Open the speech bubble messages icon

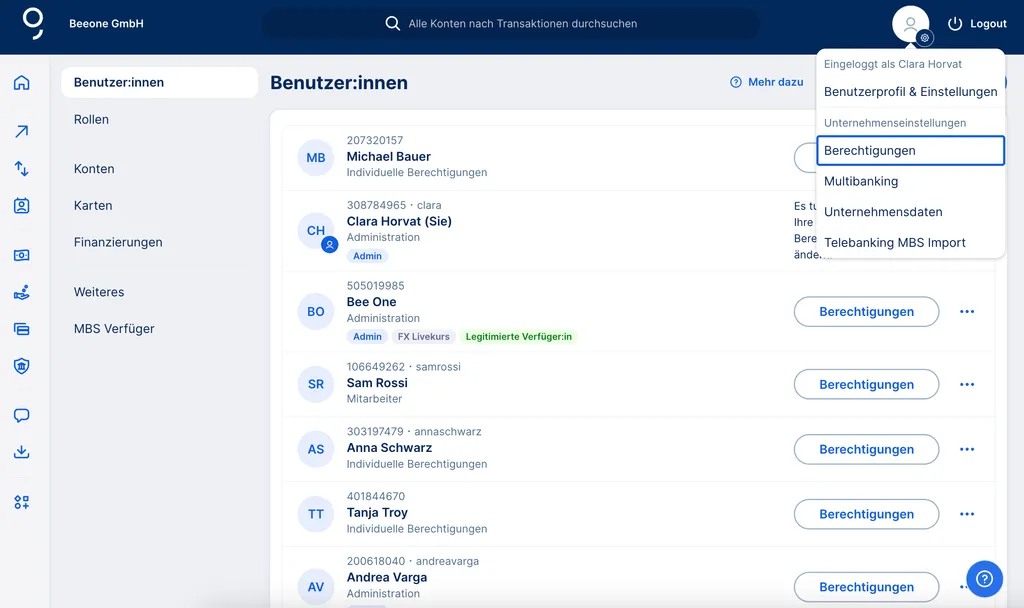click(x=21, y=415)
